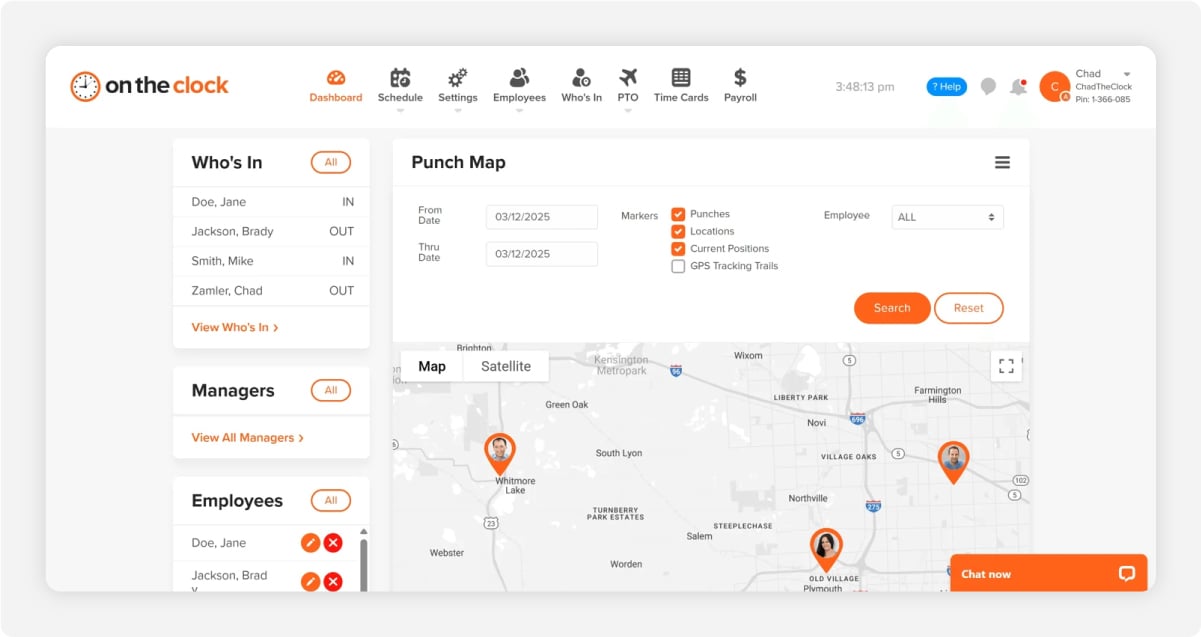The width and height of the screenshot is (1201, 637).
Task: Switch map to Map view
Action: click(432, 366)
